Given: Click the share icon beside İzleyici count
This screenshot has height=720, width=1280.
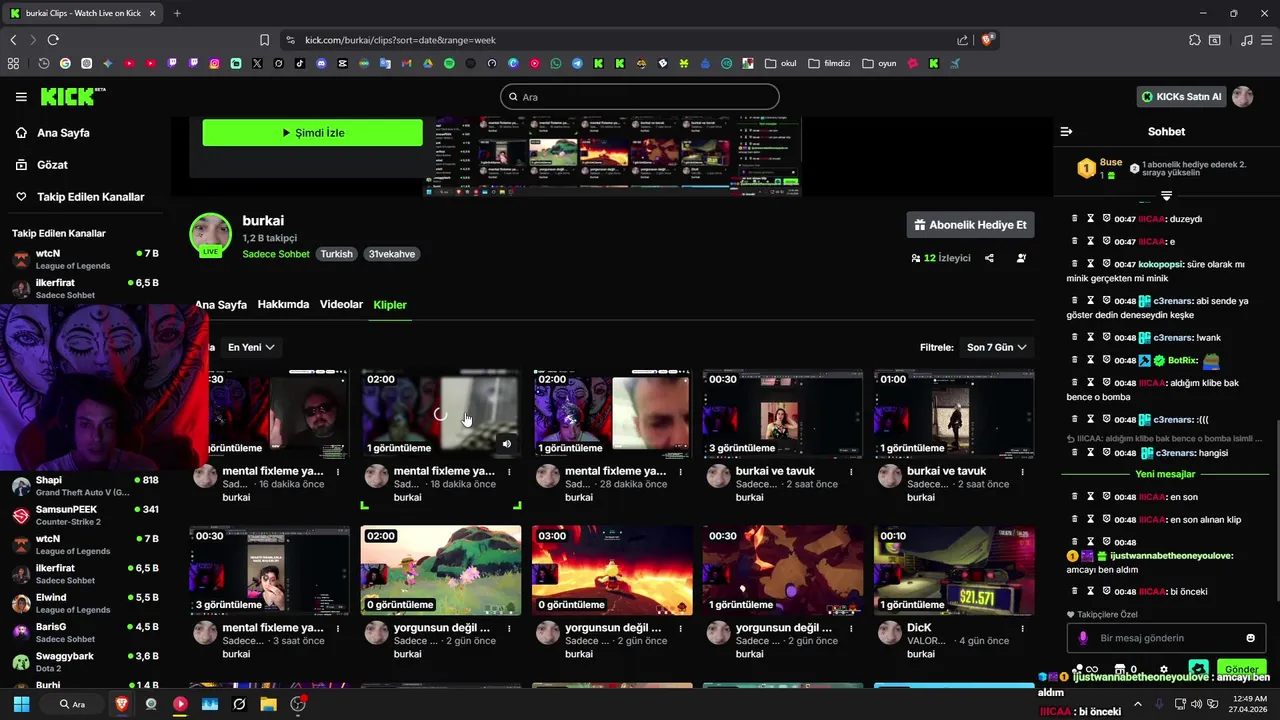Looking at the screenshot, I should click(x=989, y=258).
